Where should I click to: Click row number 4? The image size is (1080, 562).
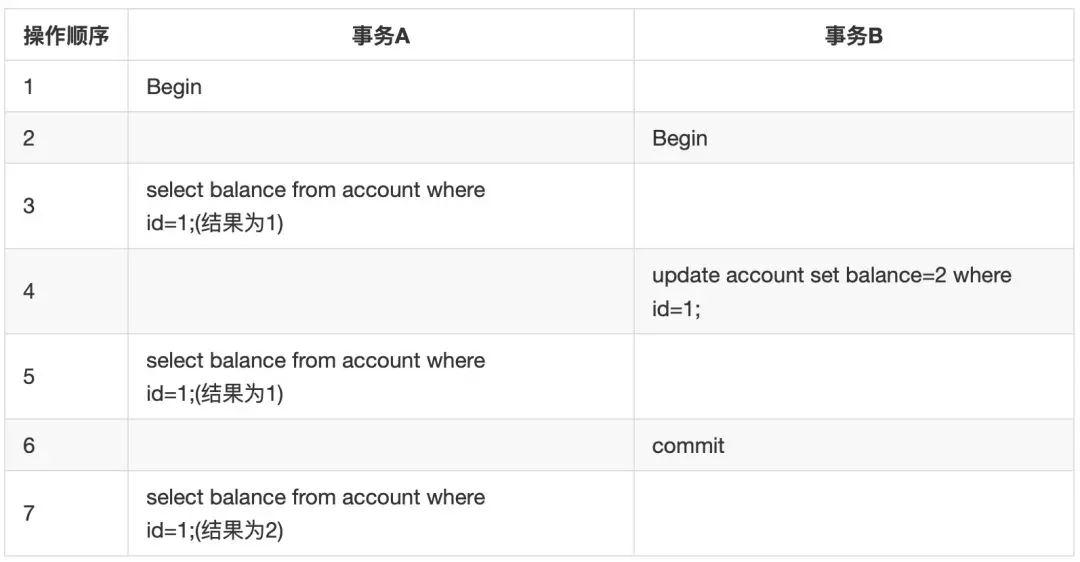28,291
